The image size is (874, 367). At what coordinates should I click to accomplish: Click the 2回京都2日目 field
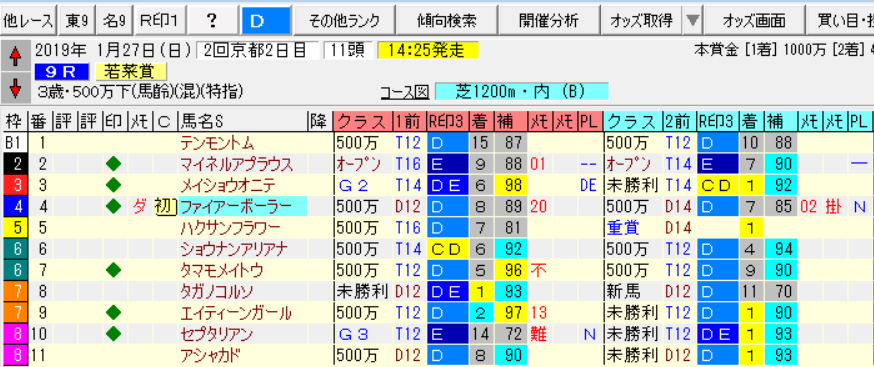(x=258, y=51)
